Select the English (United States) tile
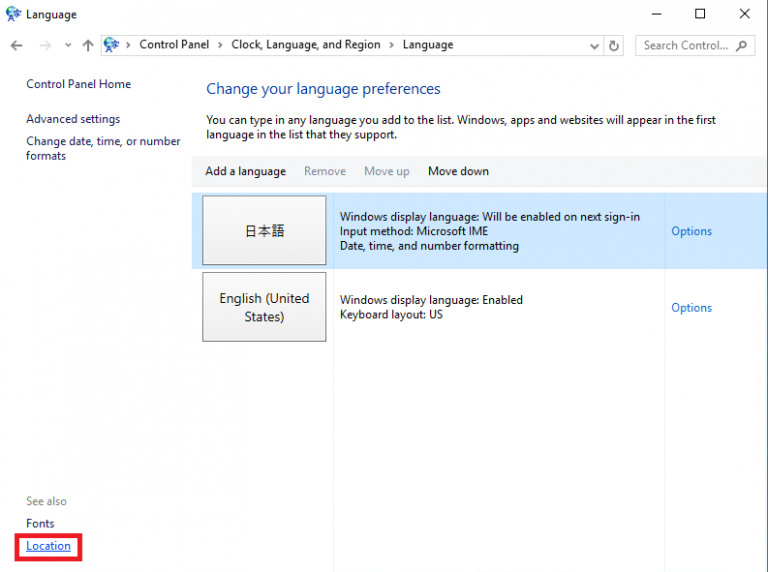The height and width of the screenshot is (572, 768). tap(264, 307)
